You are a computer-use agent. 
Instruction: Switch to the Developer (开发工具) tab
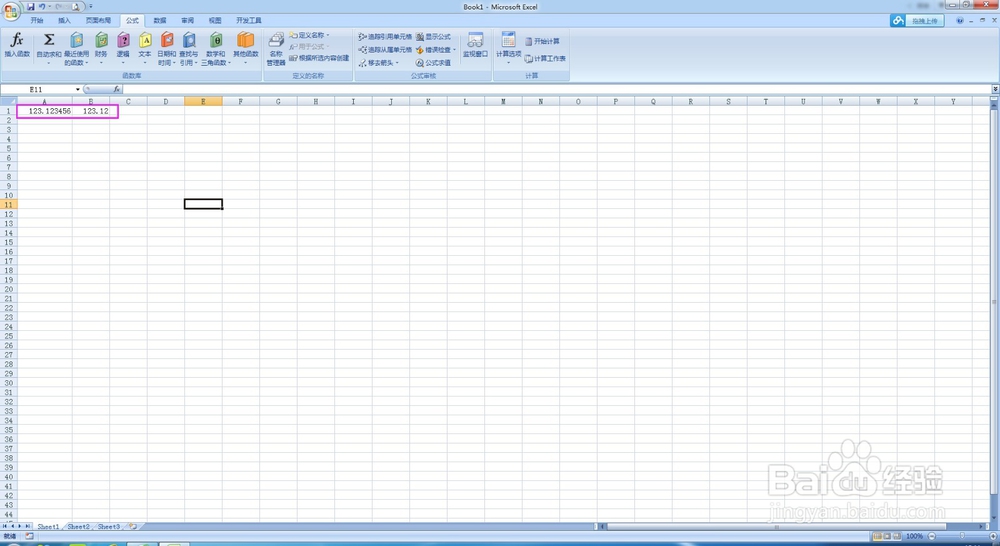point(249,20)
